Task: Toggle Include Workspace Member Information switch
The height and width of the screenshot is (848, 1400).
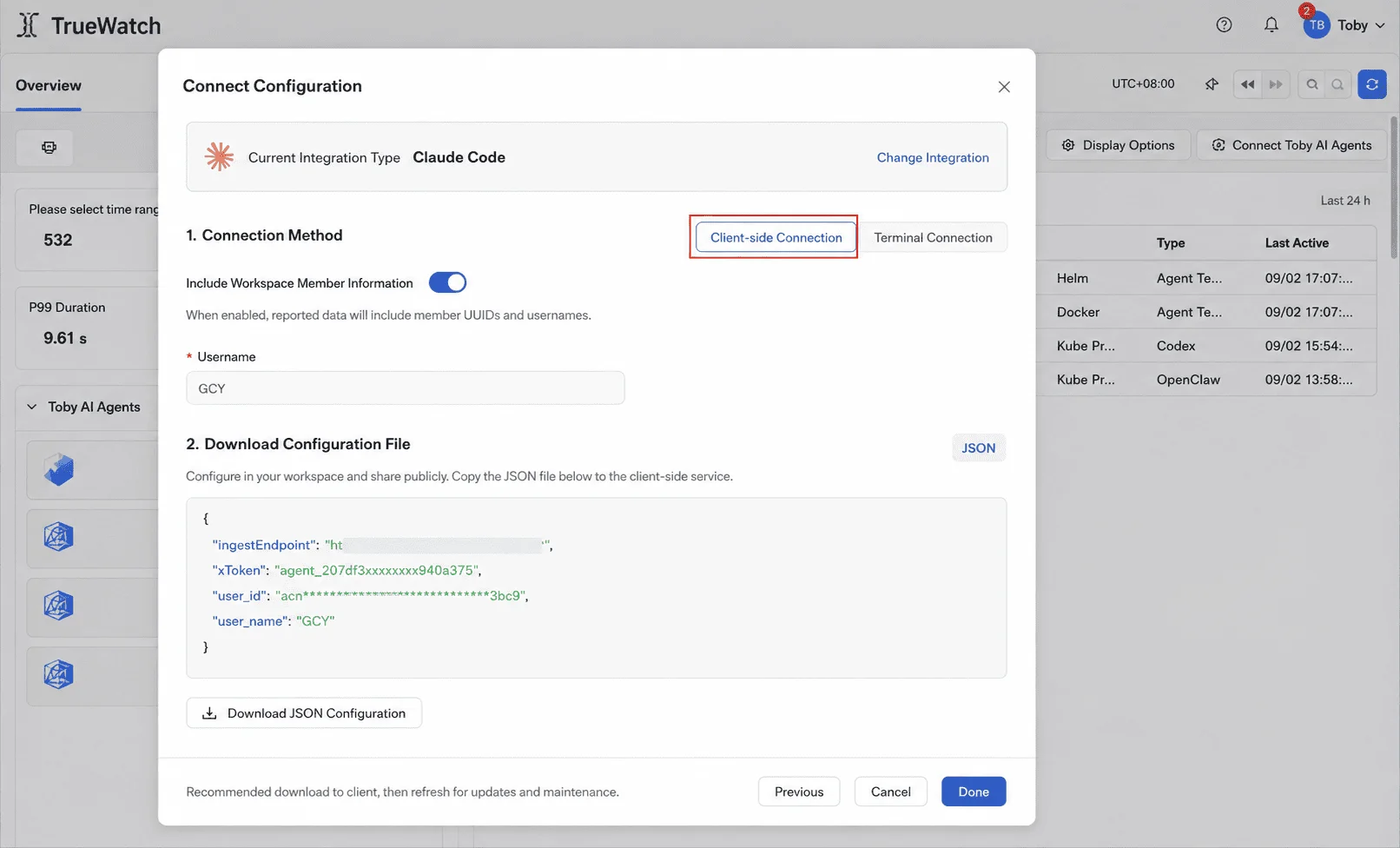Action: (447, 282)
